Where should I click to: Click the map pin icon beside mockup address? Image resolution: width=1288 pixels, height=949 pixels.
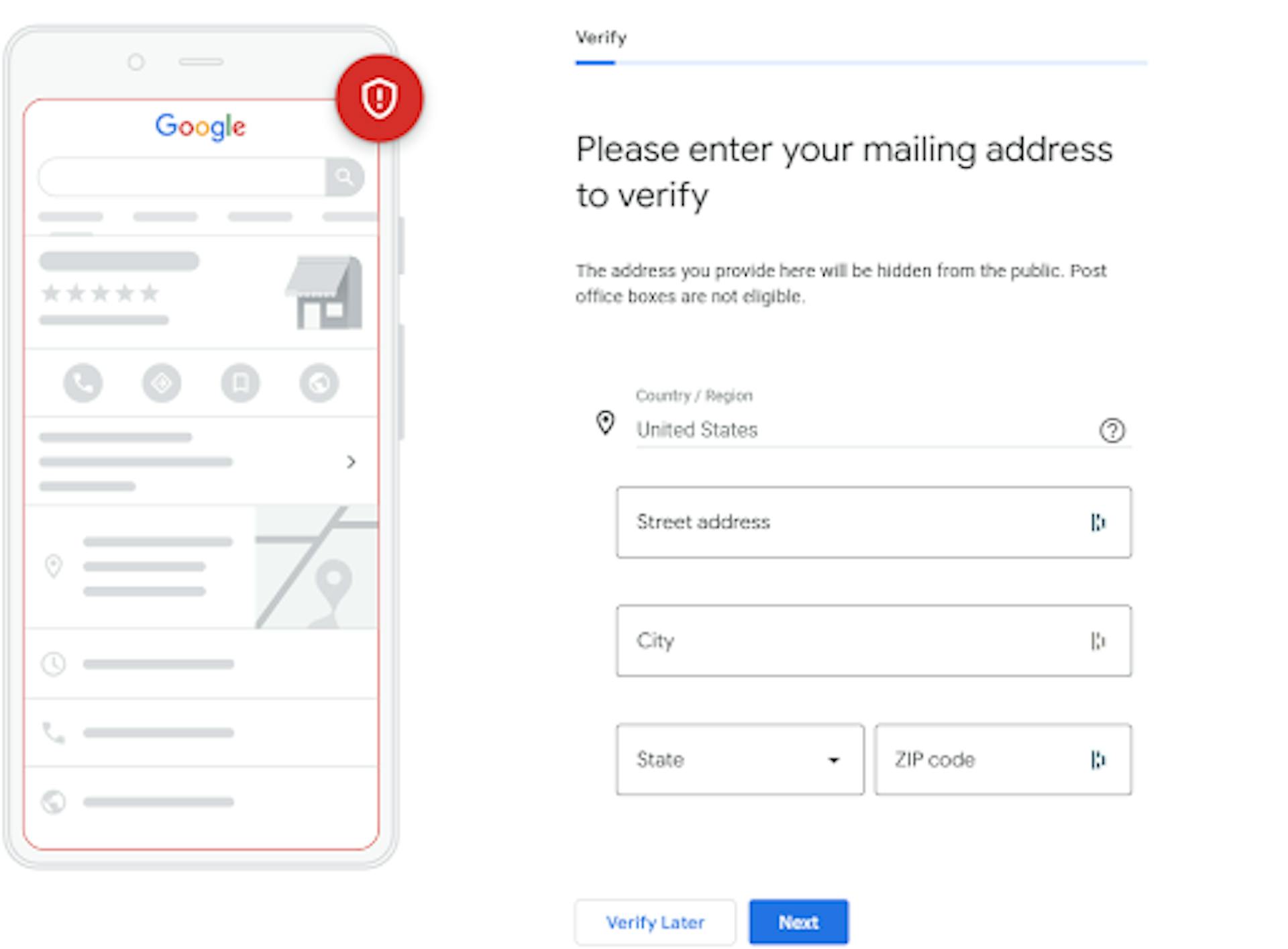coord(54,566)
